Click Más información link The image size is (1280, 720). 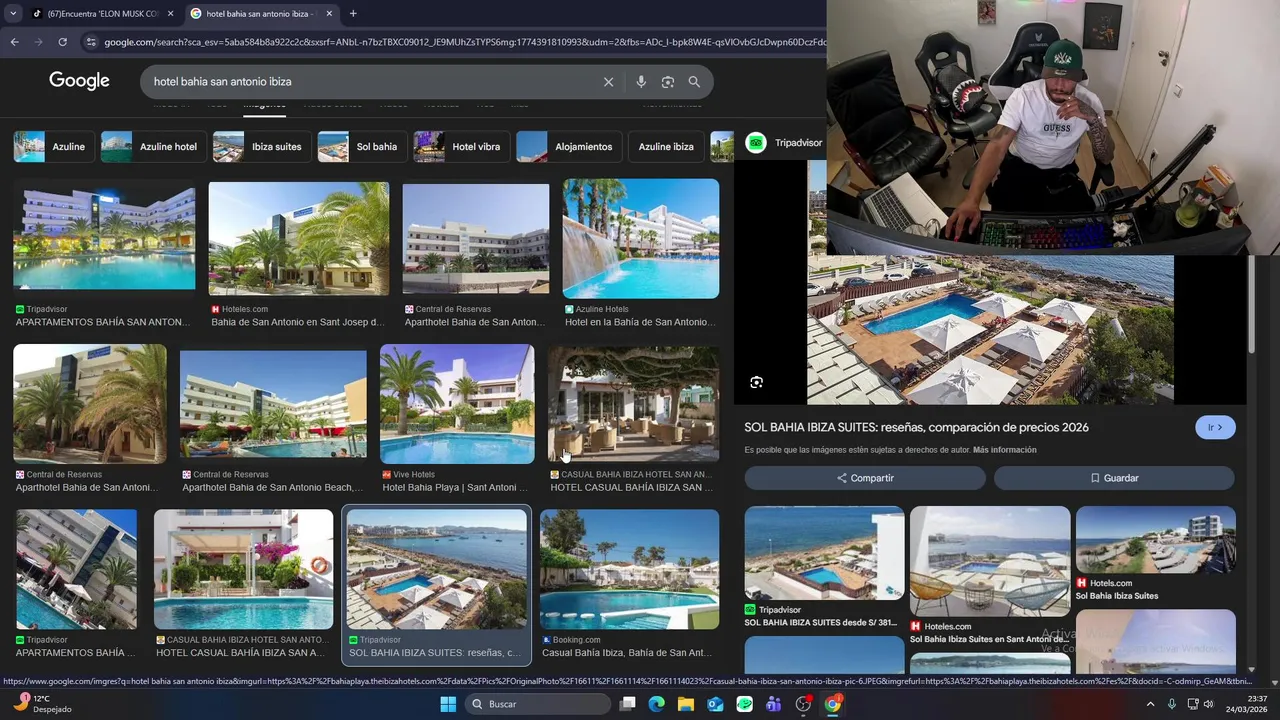(x=1004, y=450)
